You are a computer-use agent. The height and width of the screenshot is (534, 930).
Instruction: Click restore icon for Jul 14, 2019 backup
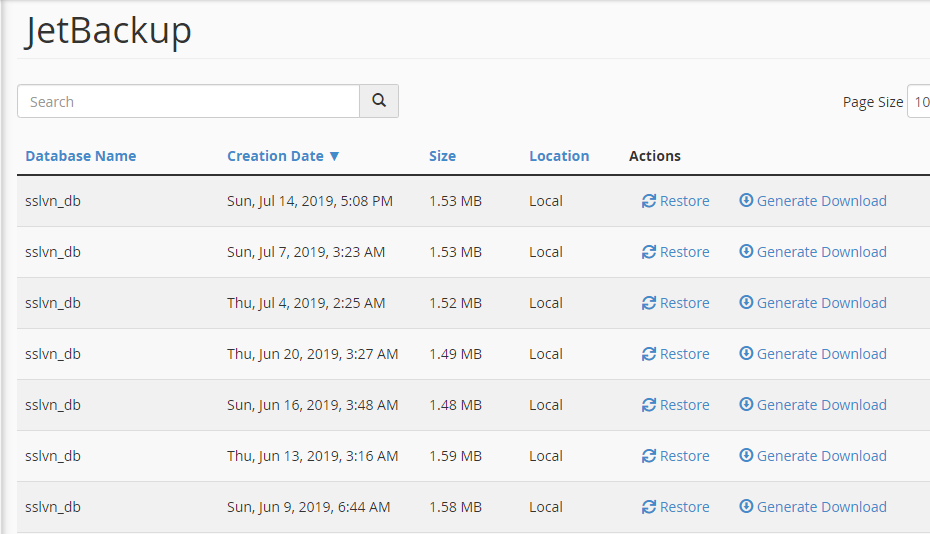(x=649, y=201)
